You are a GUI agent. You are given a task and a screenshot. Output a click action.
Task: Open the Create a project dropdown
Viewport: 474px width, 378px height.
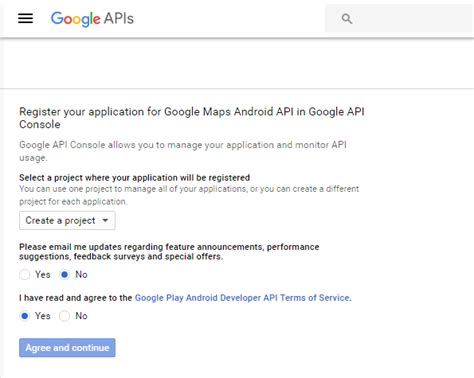coord(67,220)
